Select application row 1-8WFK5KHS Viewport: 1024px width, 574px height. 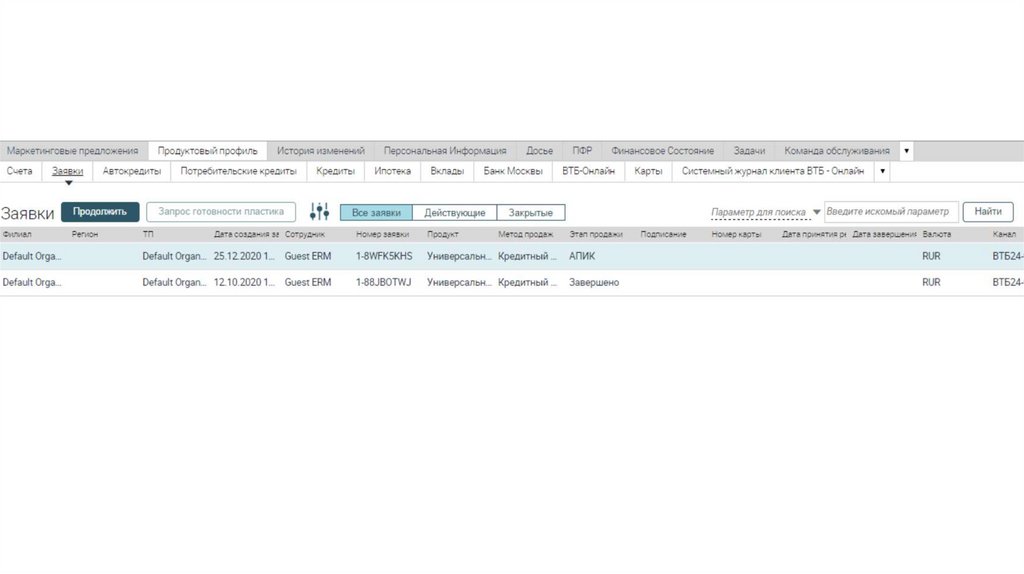coord(512,256)
